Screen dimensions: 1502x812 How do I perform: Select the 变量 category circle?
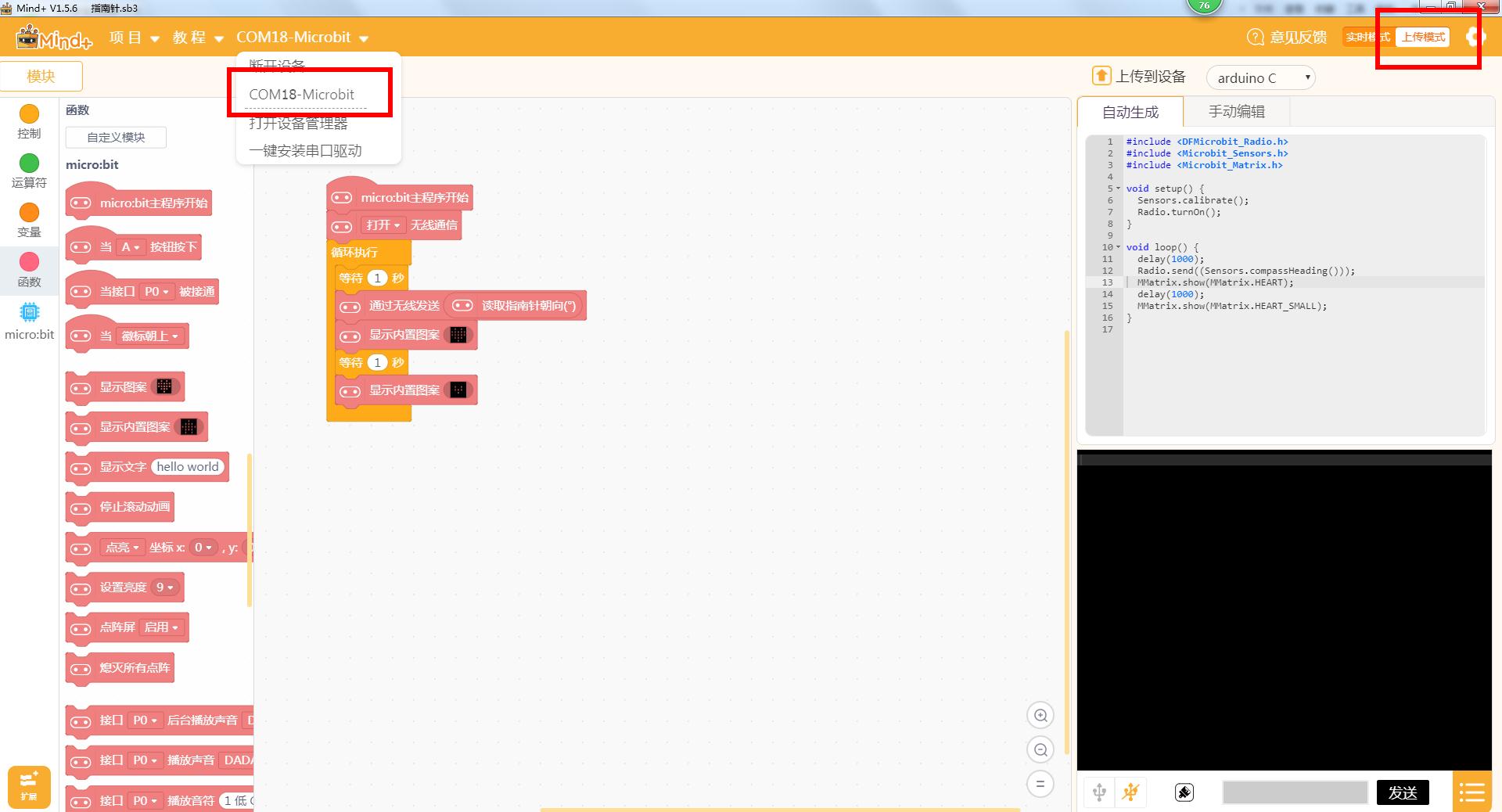point(29,212)
